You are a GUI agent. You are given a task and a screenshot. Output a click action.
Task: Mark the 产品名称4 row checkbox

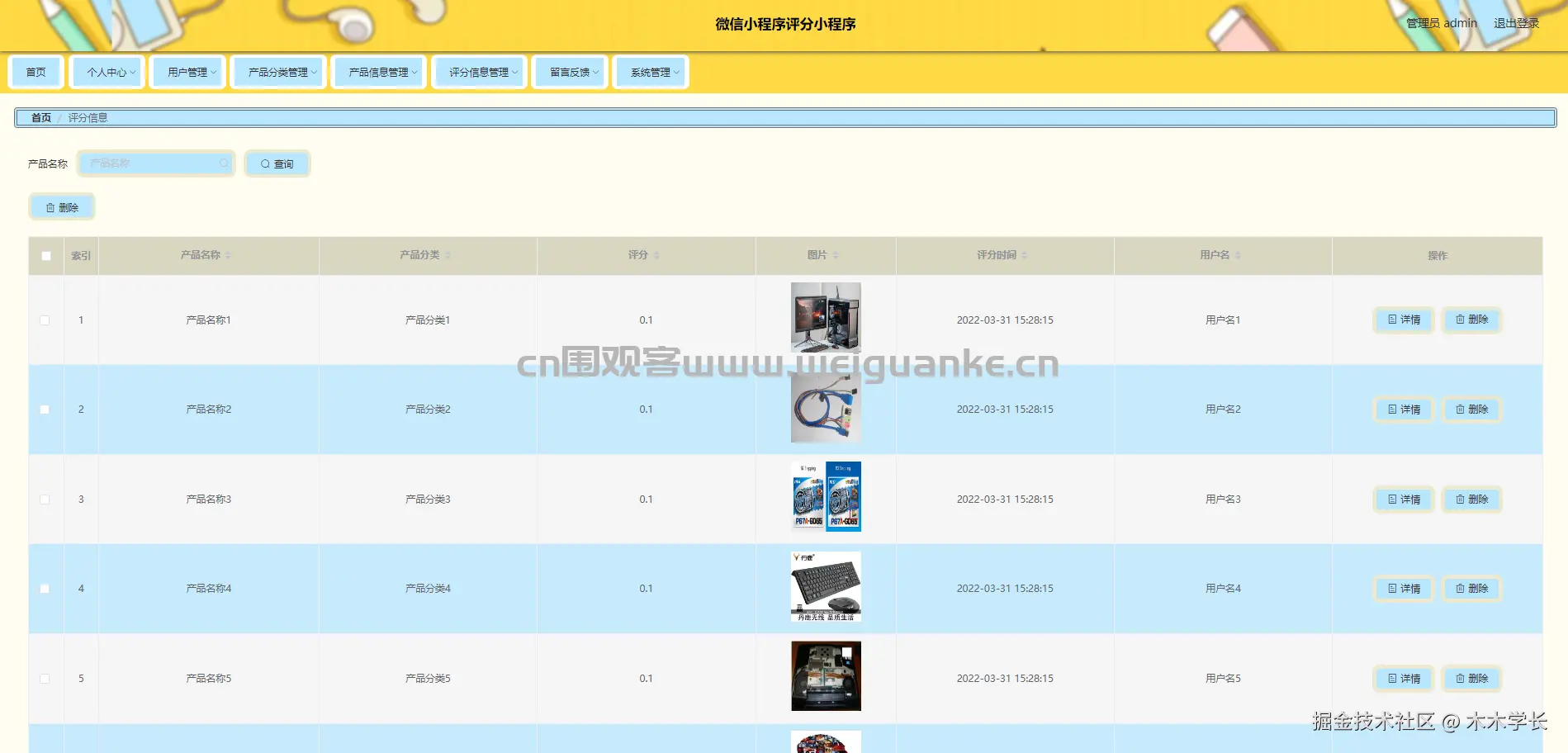[x=45, y=589]
